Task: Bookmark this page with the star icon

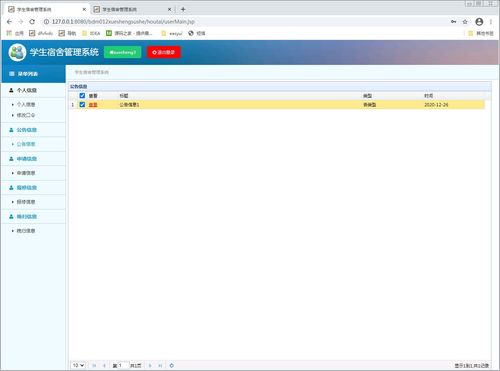Action: tap(465, 22)
